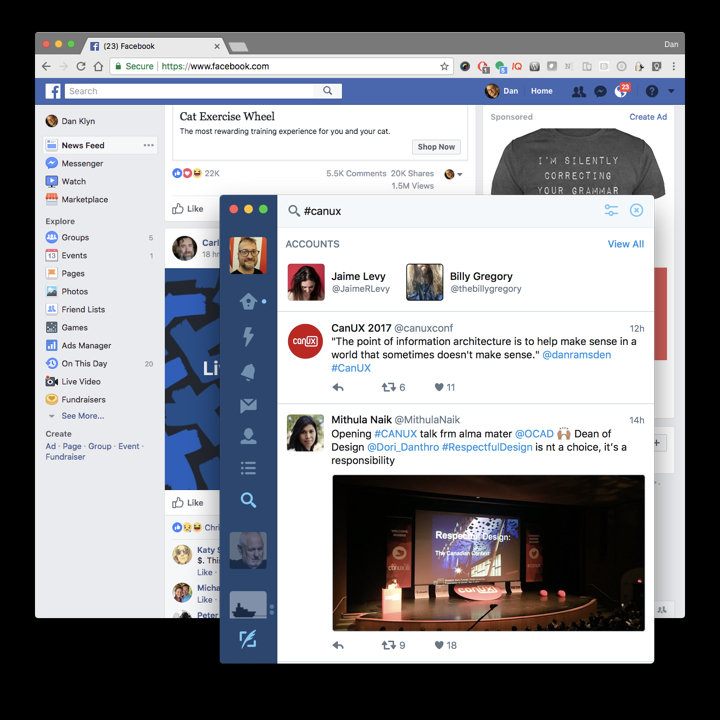Reply to the CanUX 2017 tweet

[338, 387]
